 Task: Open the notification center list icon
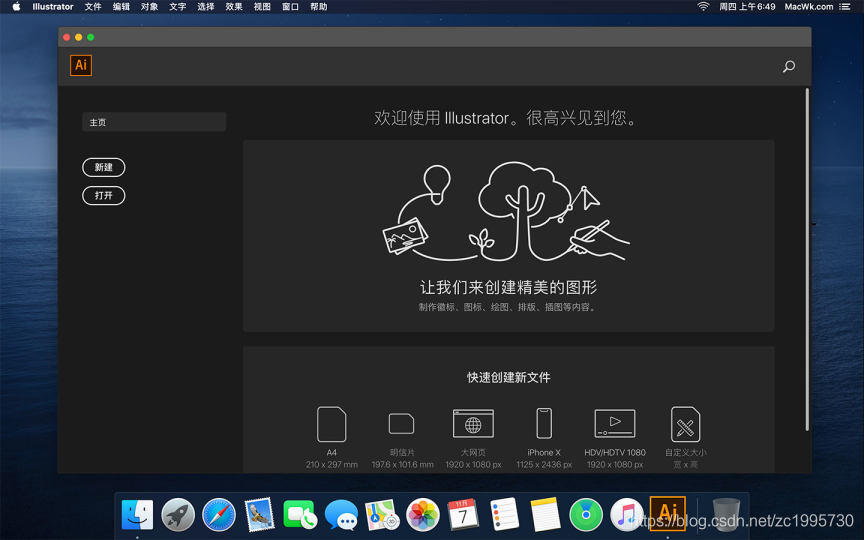point(845,7)
